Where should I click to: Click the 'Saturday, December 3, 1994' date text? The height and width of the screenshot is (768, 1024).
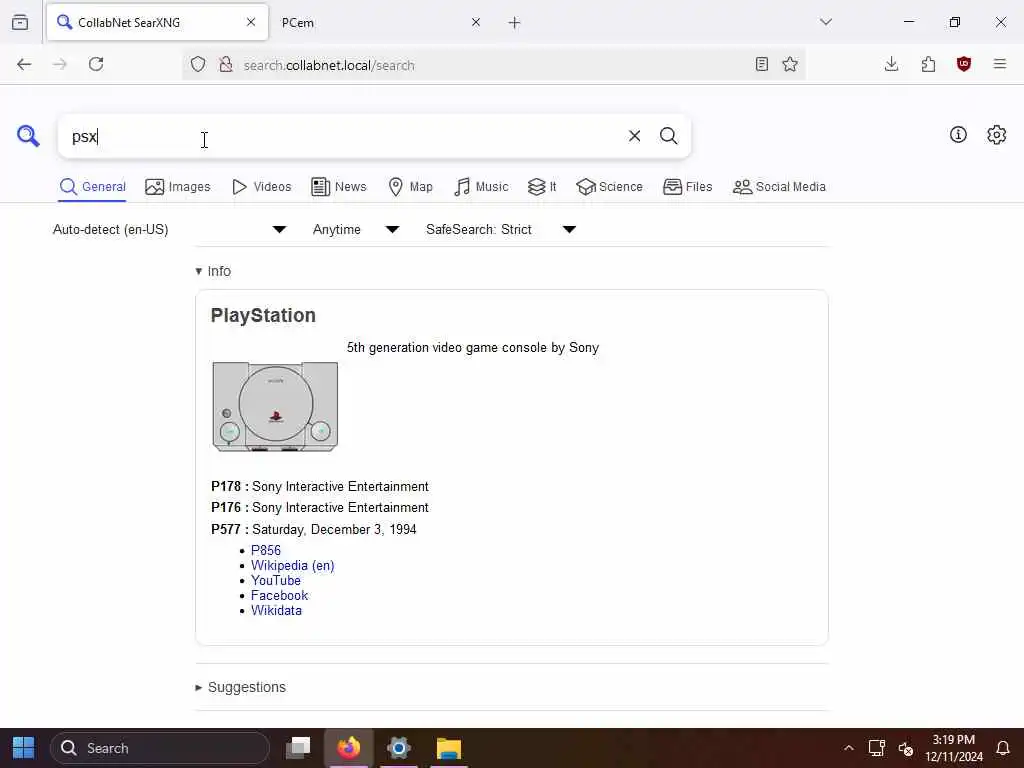pyautogui.click(x=334, y=530)
